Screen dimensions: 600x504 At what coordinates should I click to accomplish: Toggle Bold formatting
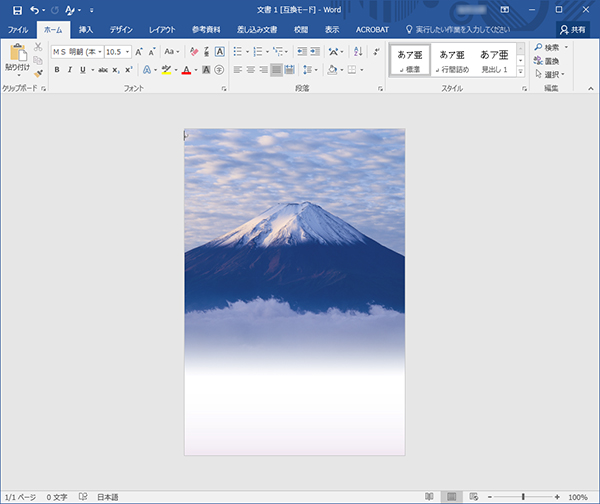57,70
